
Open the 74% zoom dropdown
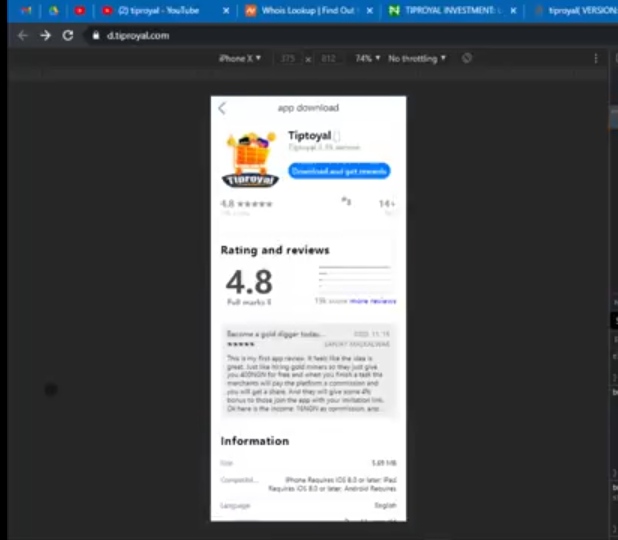367,59
